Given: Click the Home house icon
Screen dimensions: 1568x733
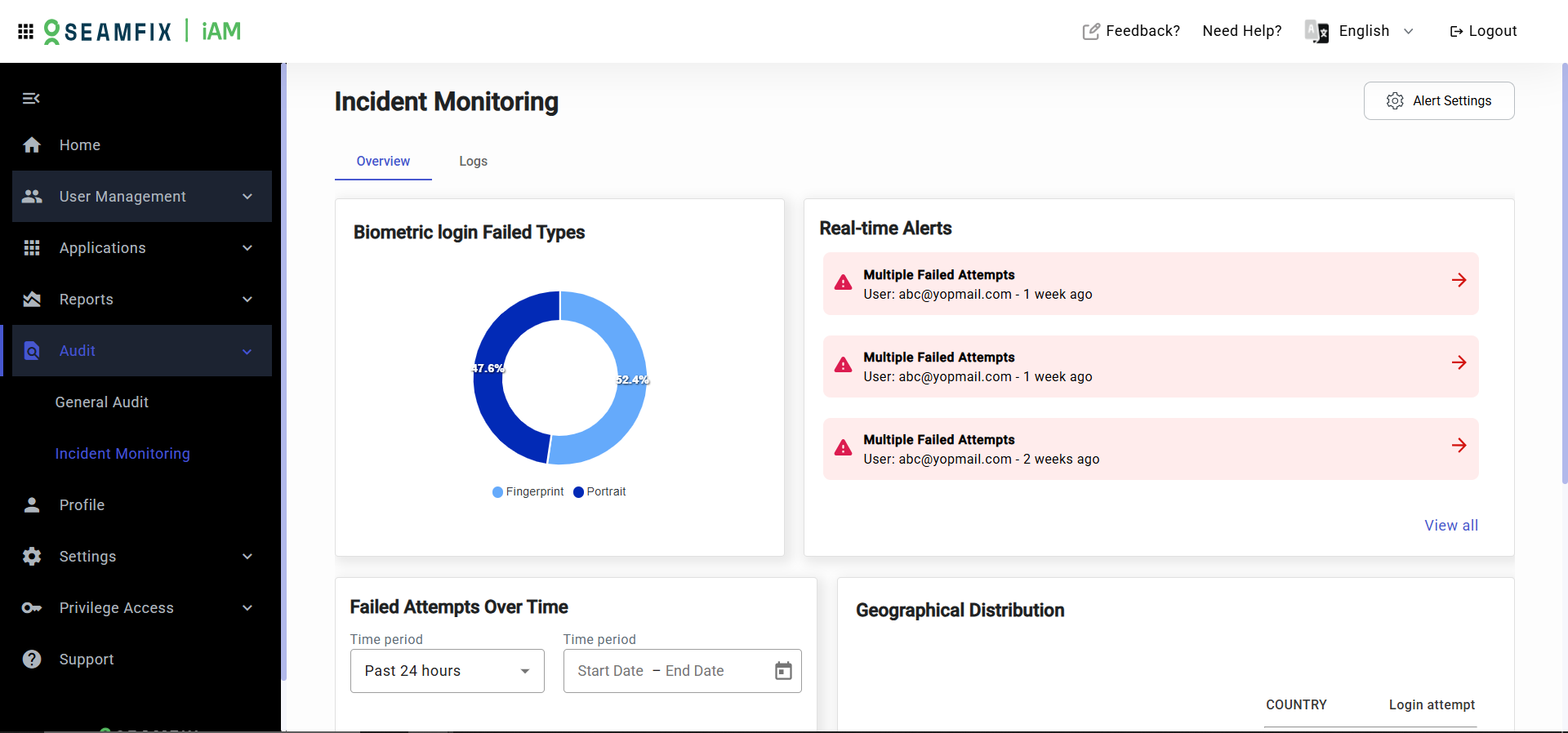Looking at the screenshot, I should point(32,145).
